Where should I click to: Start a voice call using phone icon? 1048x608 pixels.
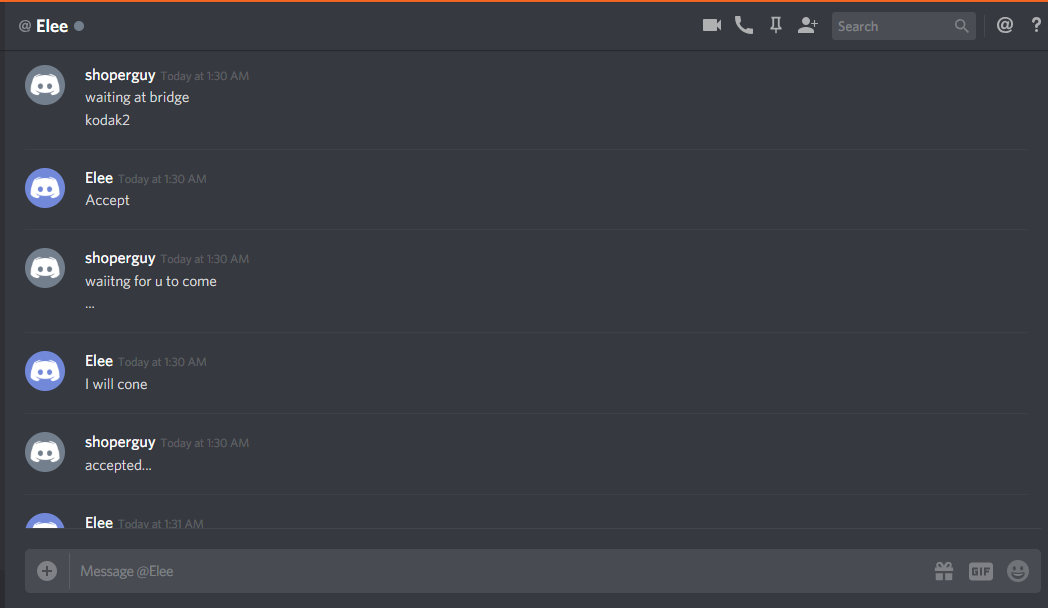point(743,25)
